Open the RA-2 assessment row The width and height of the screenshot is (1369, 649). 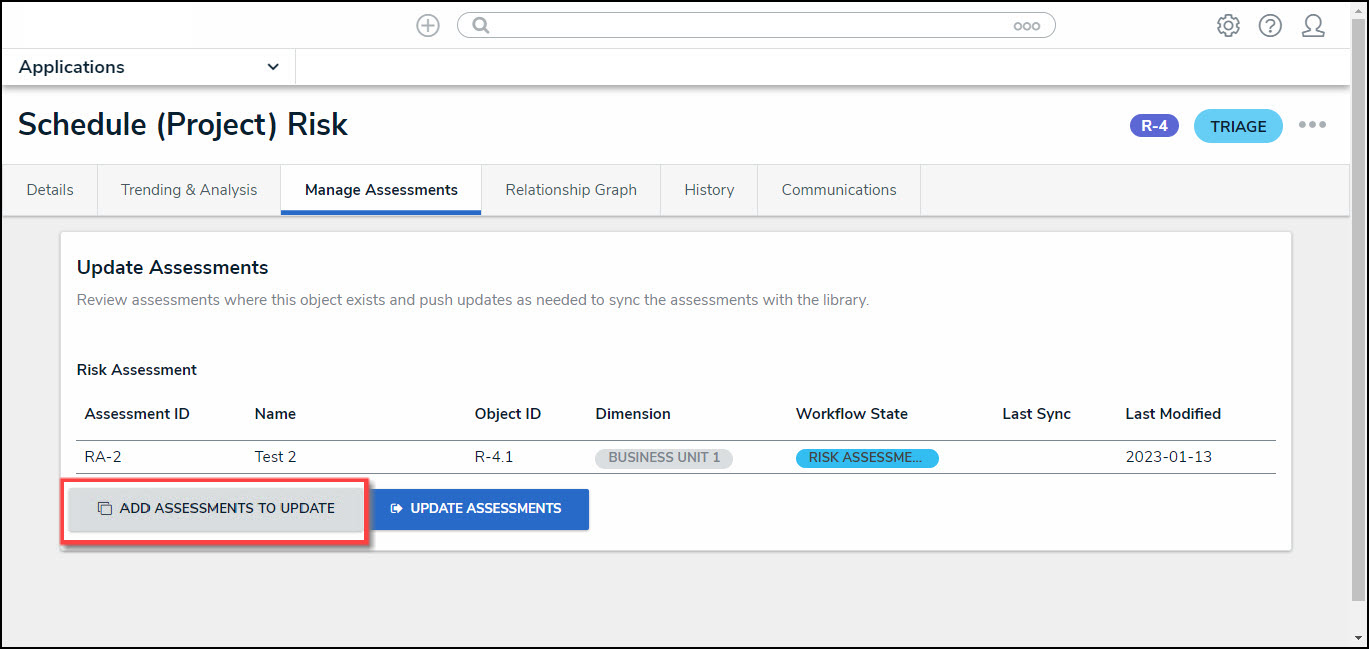coord(676,457)
